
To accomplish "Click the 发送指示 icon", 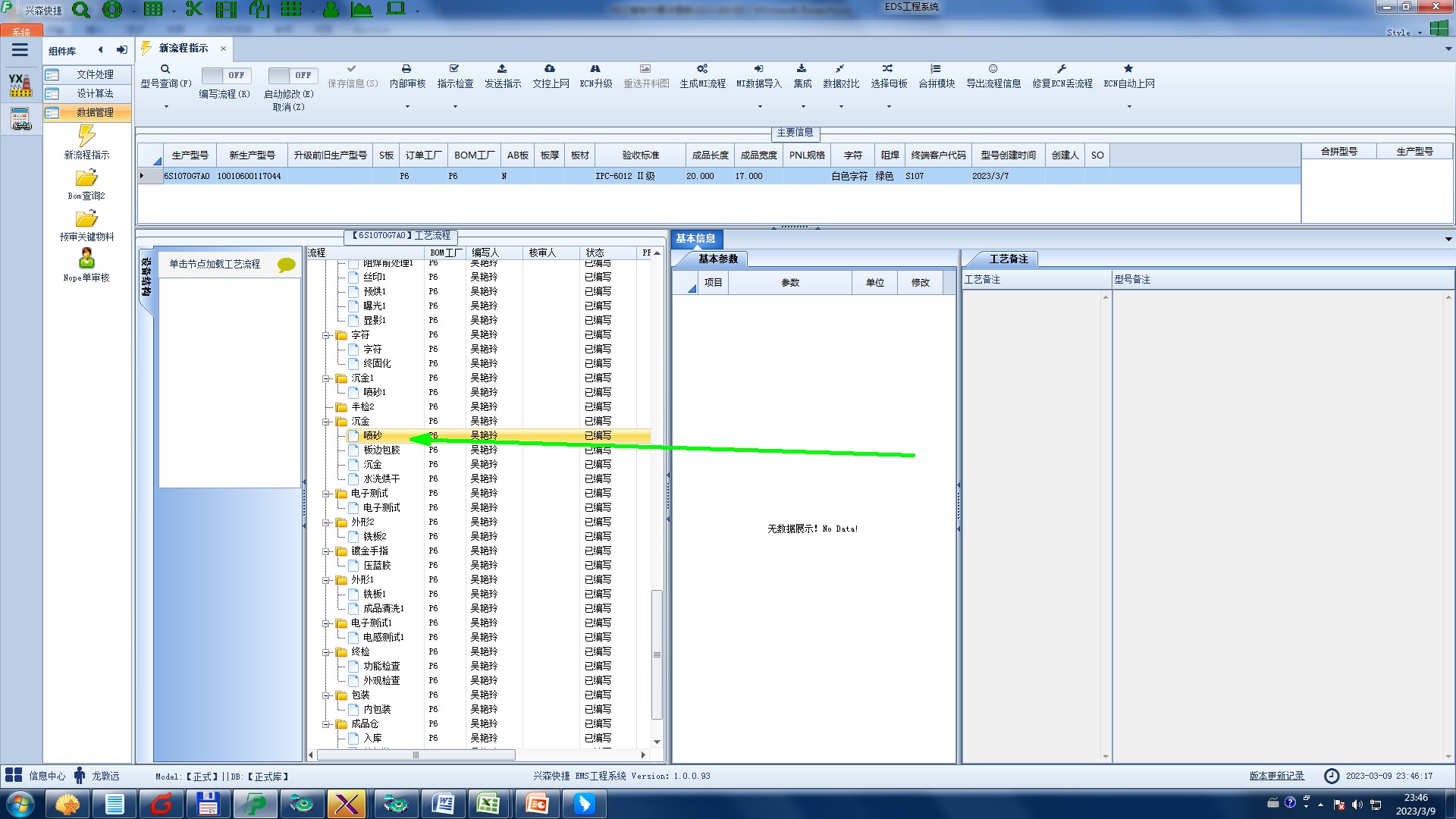I will click(502, 69).
